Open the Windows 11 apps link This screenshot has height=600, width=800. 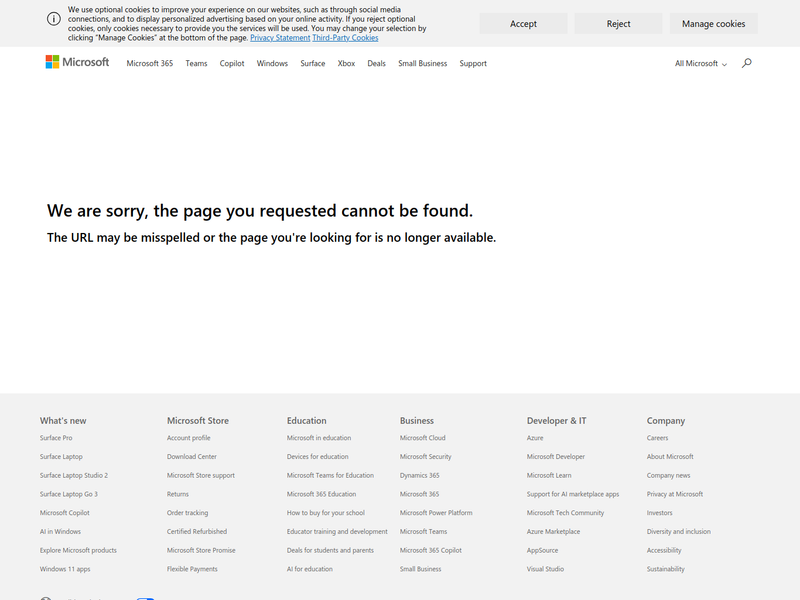(x=65, y=569)
